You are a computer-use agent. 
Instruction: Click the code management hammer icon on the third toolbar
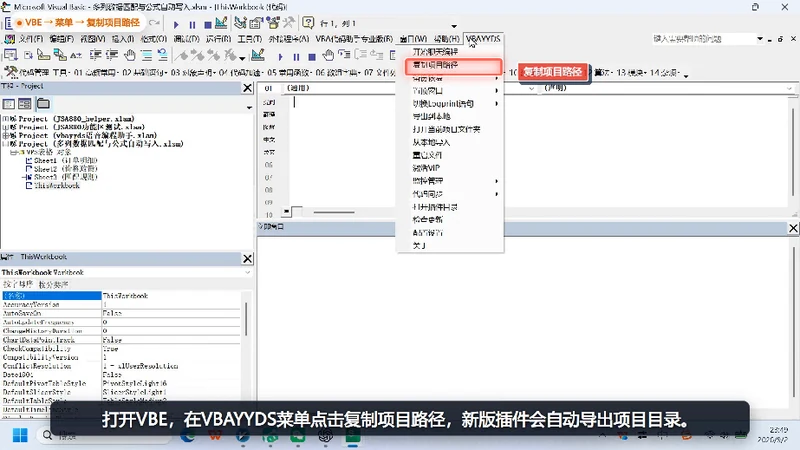point(11,72)
